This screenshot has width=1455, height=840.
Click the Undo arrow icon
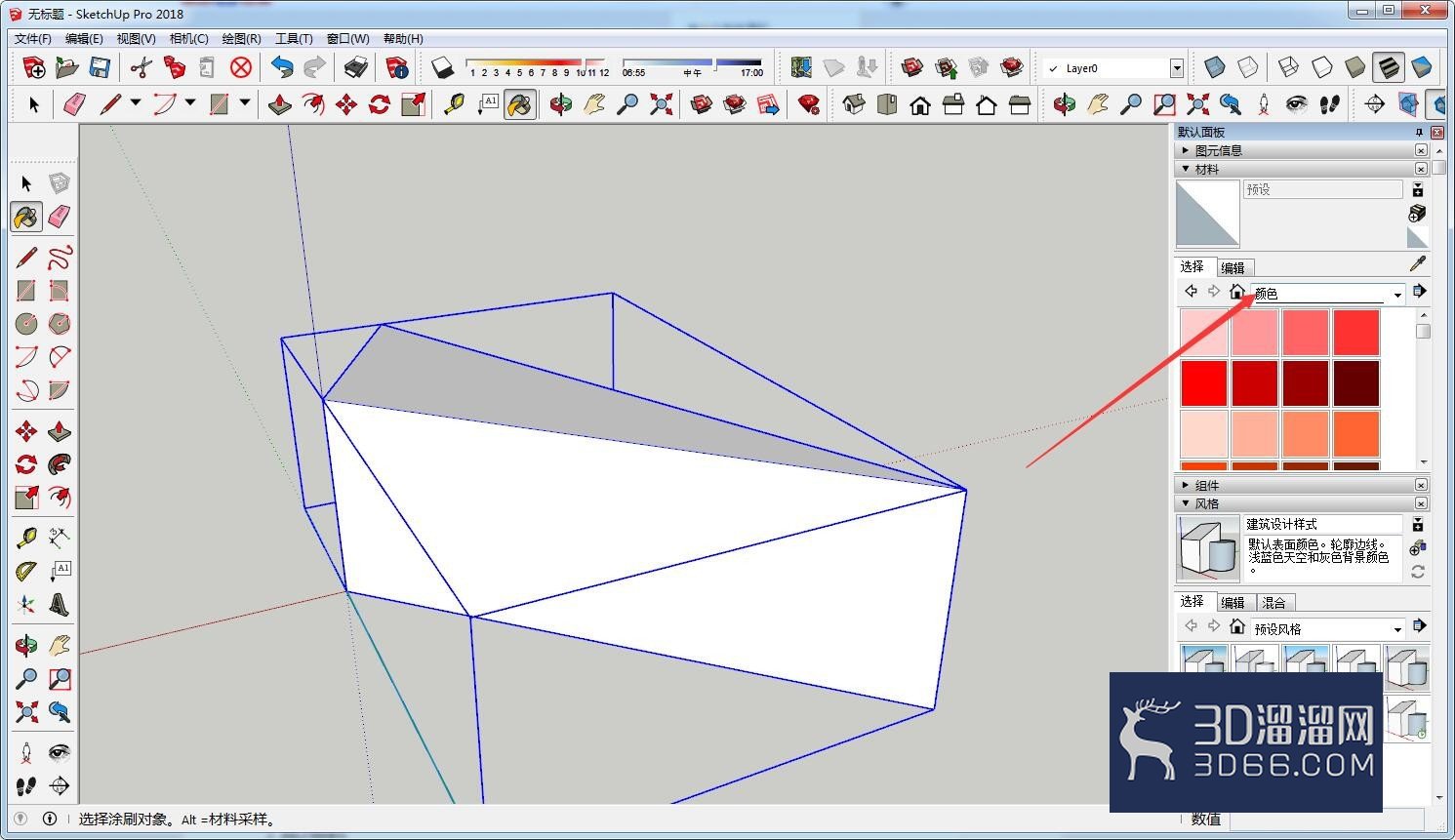tap(282, 67)
